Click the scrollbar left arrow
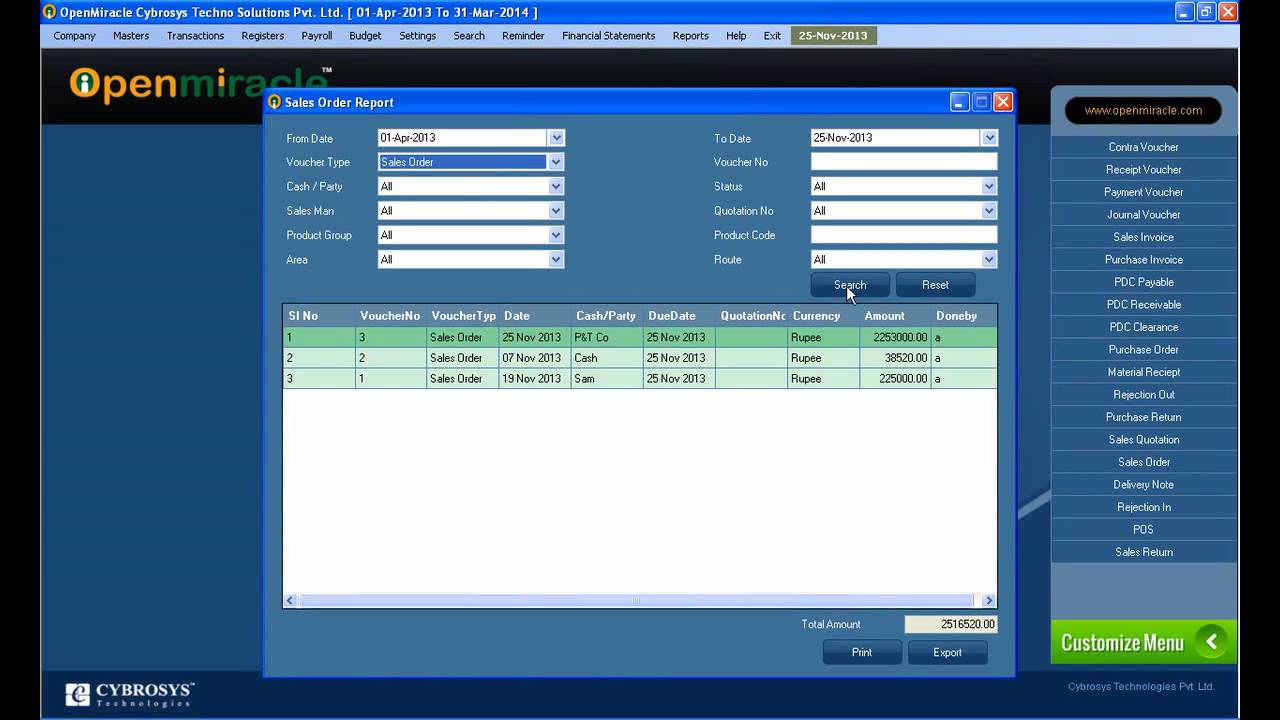Screen dimensions: 1280x720 [291, 601]
